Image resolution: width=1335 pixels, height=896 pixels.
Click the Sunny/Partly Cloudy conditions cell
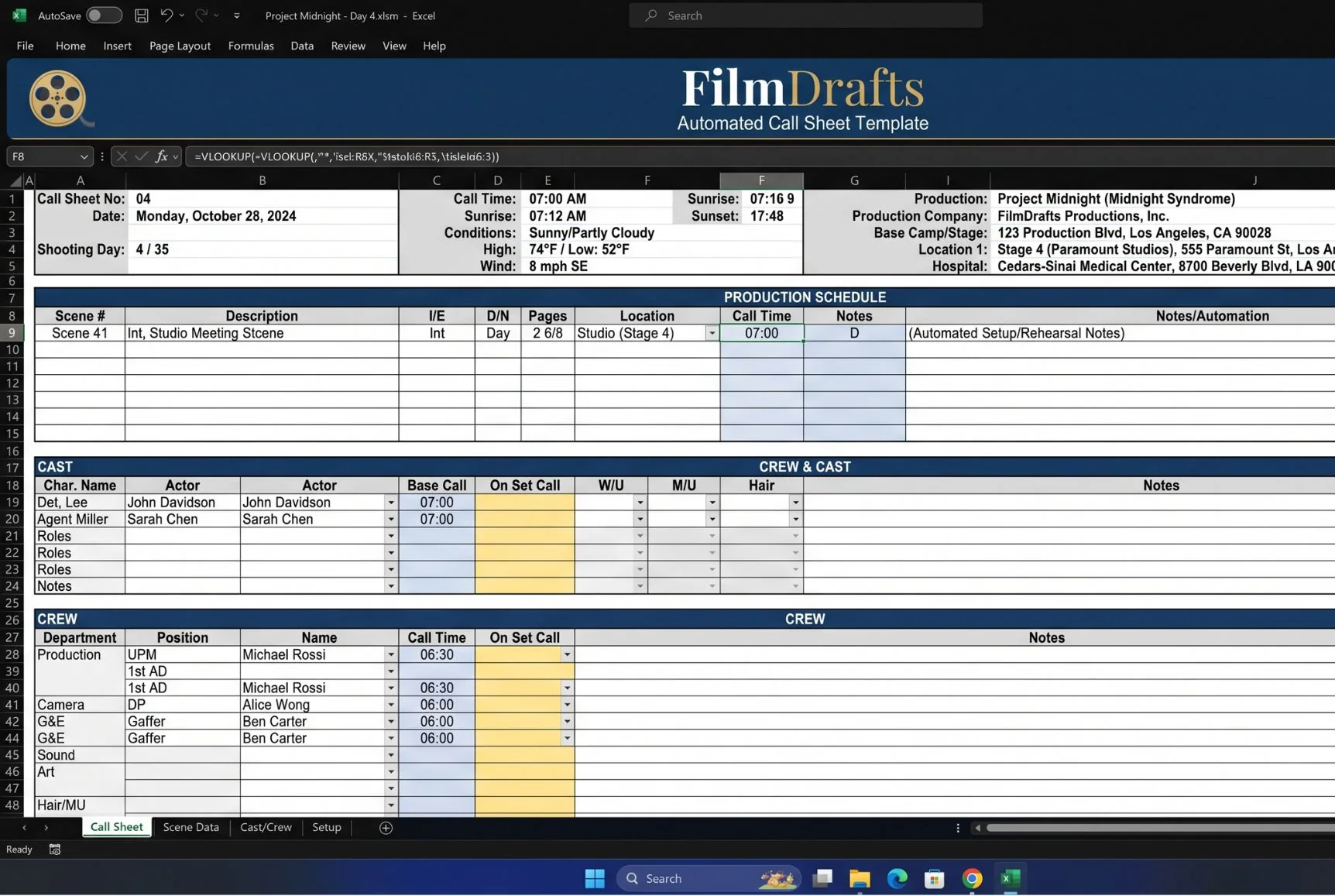[662, 233]
